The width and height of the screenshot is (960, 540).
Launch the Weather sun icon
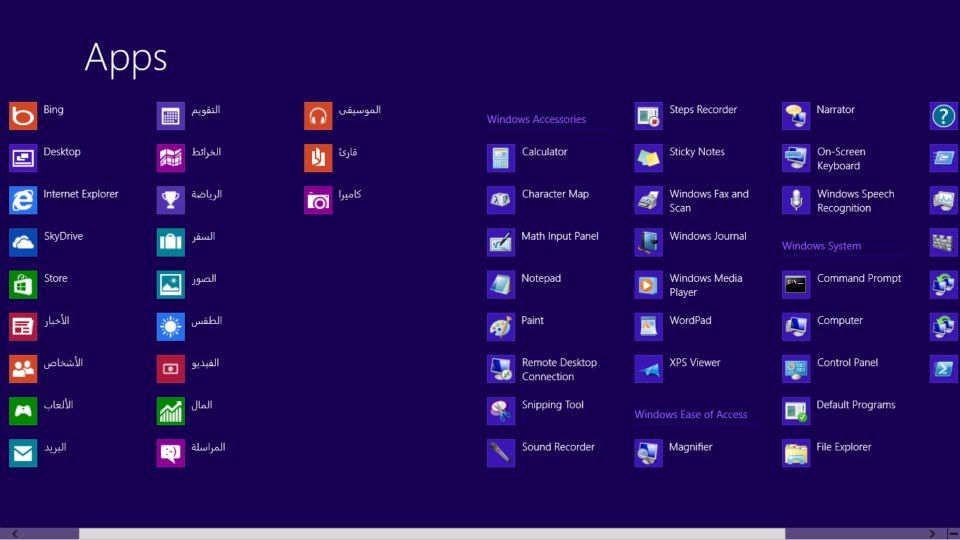click(x=170, y=327)
